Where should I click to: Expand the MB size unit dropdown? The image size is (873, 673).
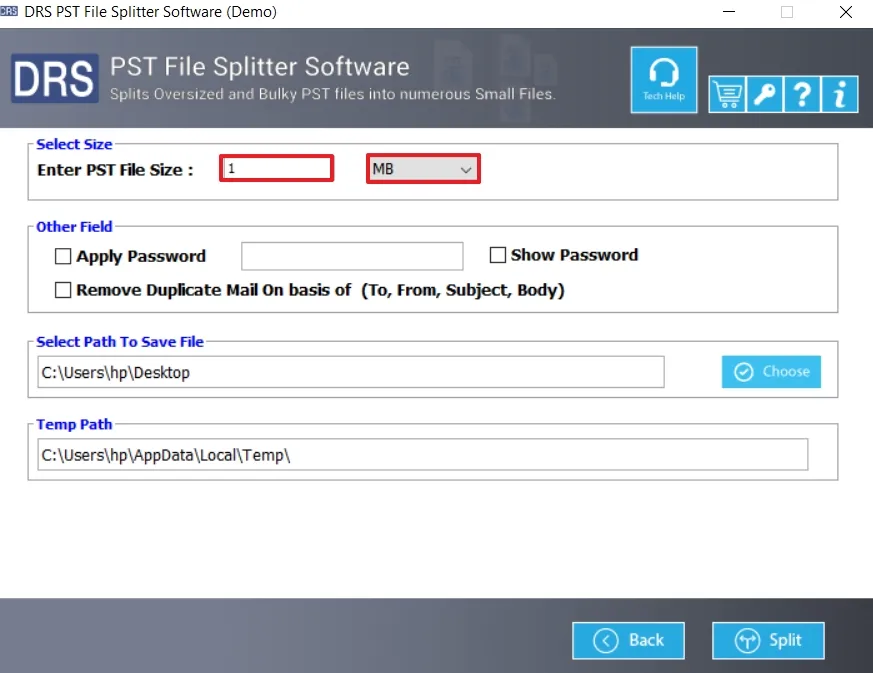423,169
